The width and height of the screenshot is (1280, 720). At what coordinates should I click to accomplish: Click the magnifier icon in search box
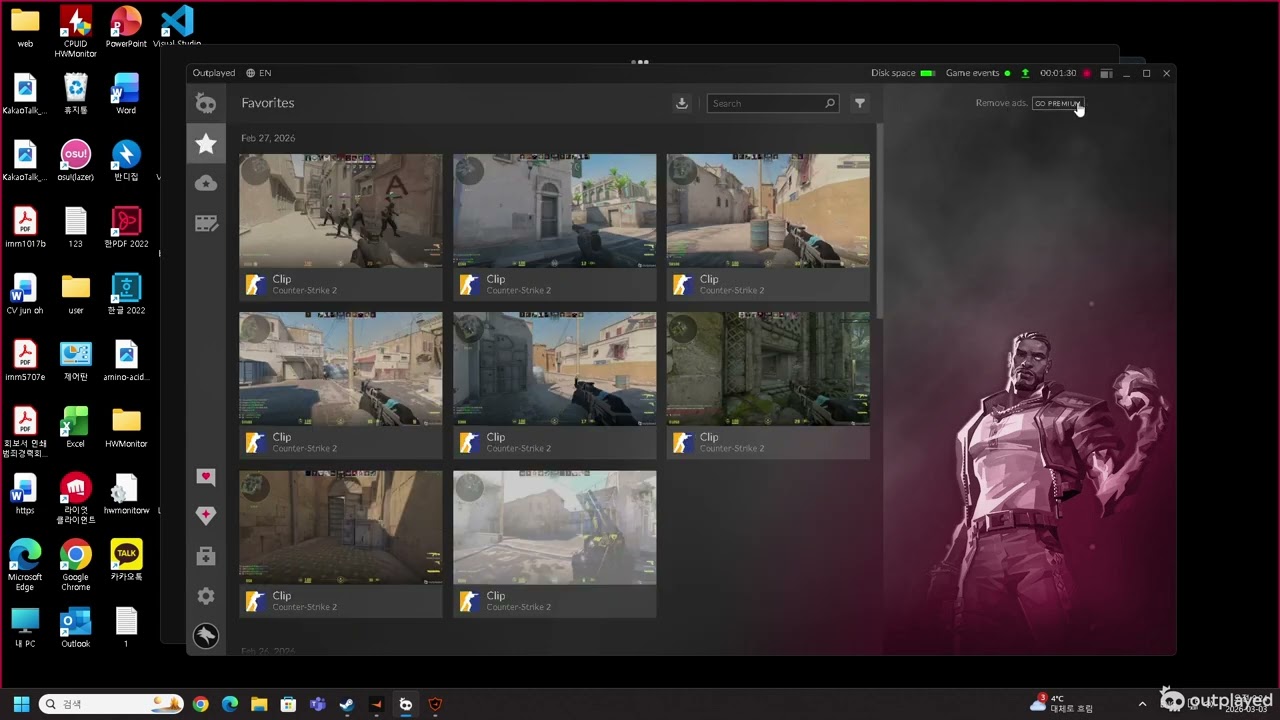[x=830, y=103]
